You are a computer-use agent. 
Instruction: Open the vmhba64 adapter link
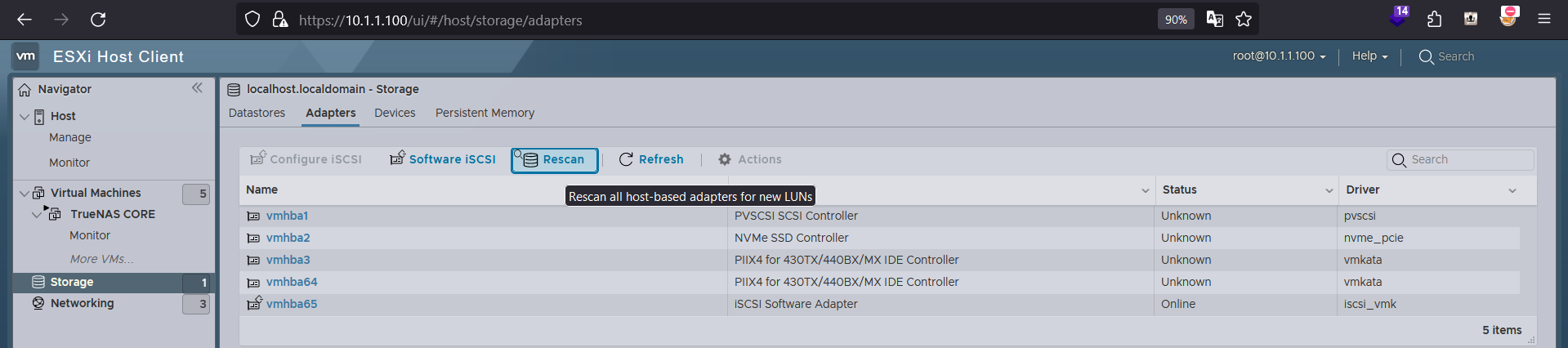pos(292,282)
